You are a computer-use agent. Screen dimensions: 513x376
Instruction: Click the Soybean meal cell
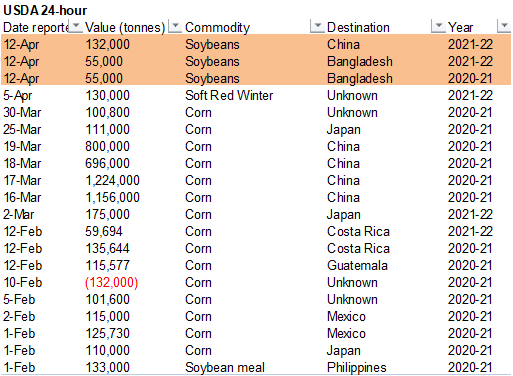click(x=225, y=368)
